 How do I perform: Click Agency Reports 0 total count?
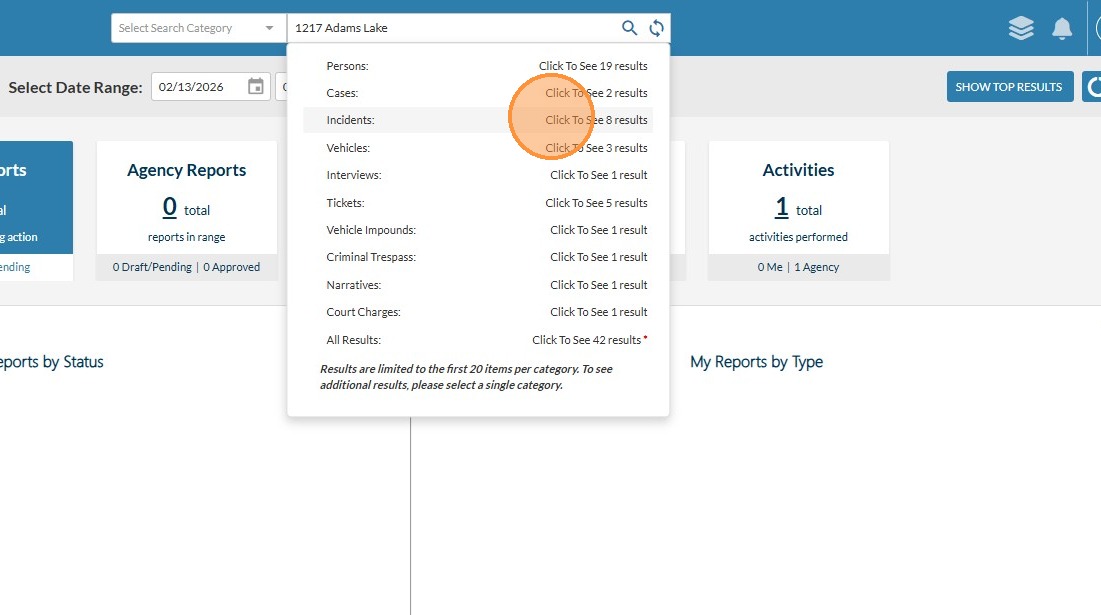170,207
